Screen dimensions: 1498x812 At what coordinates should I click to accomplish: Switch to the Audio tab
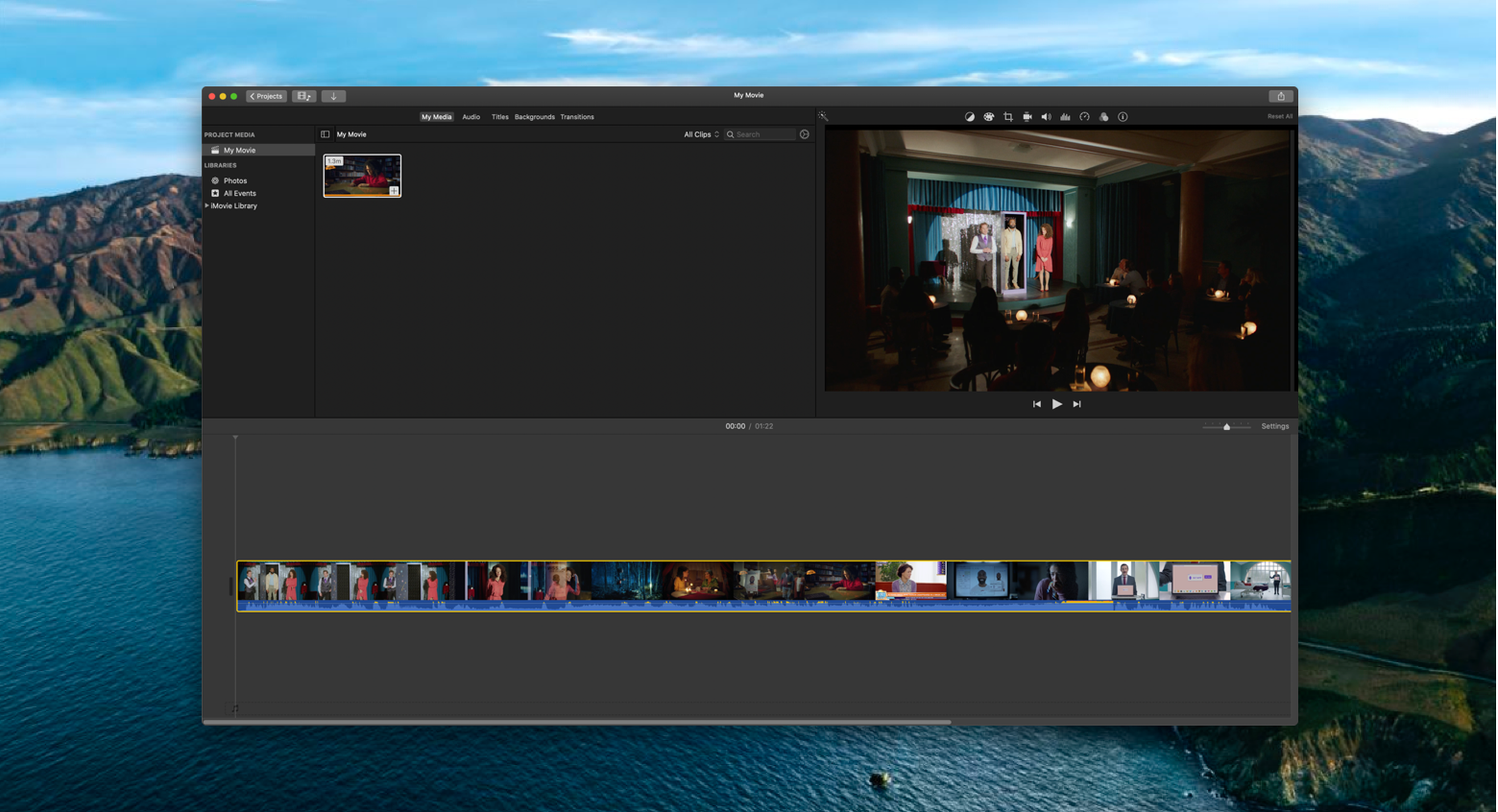(471, 117)
